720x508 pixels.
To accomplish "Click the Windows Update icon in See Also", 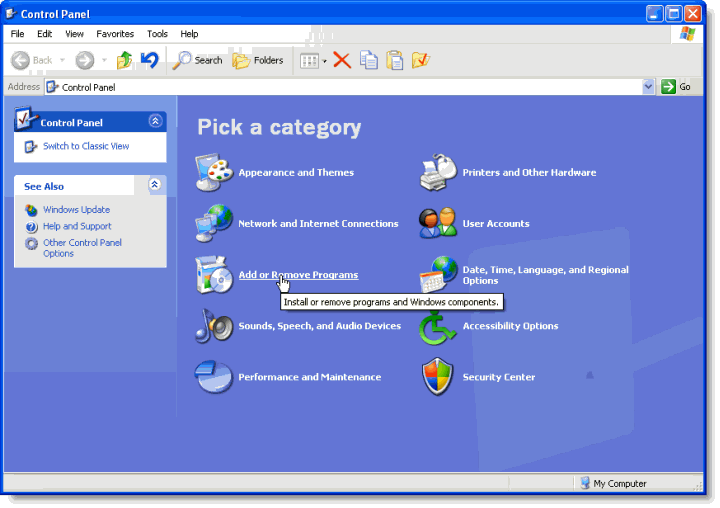I will (31, 210).
